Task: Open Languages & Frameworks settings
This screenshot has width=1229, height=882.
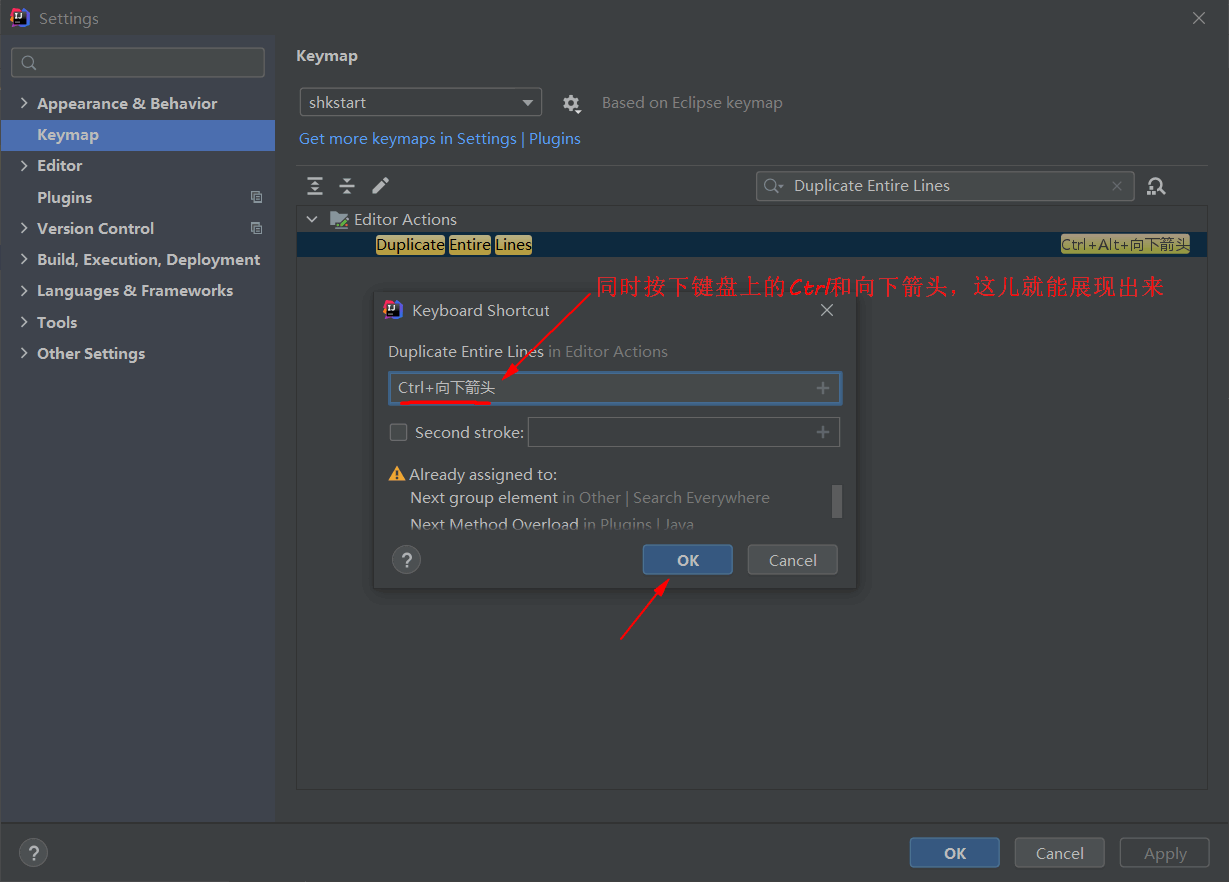Action: tap(135, 291)
